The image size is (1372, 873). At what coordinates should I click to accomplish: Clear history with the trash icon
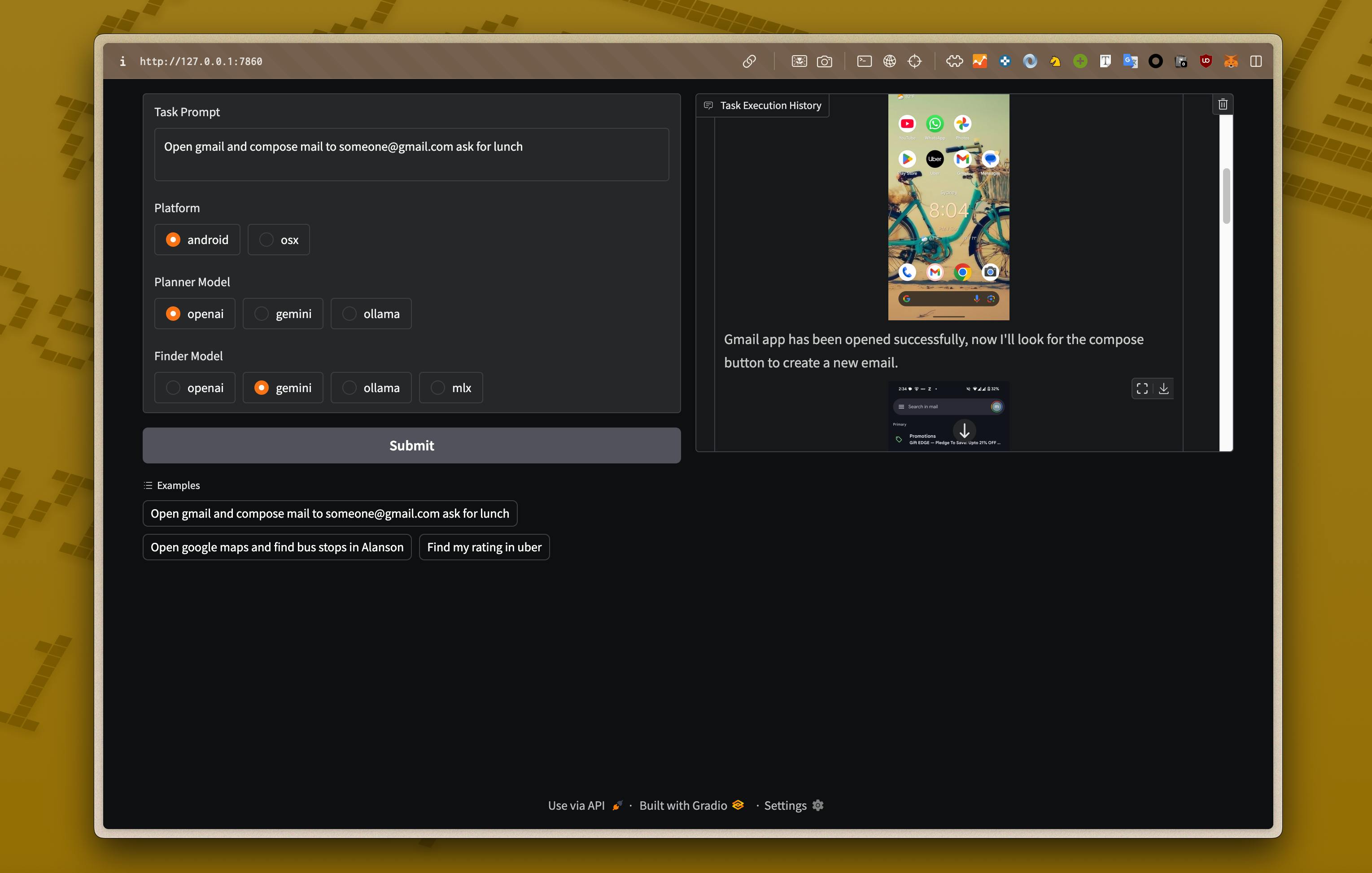coord(1223,104)
